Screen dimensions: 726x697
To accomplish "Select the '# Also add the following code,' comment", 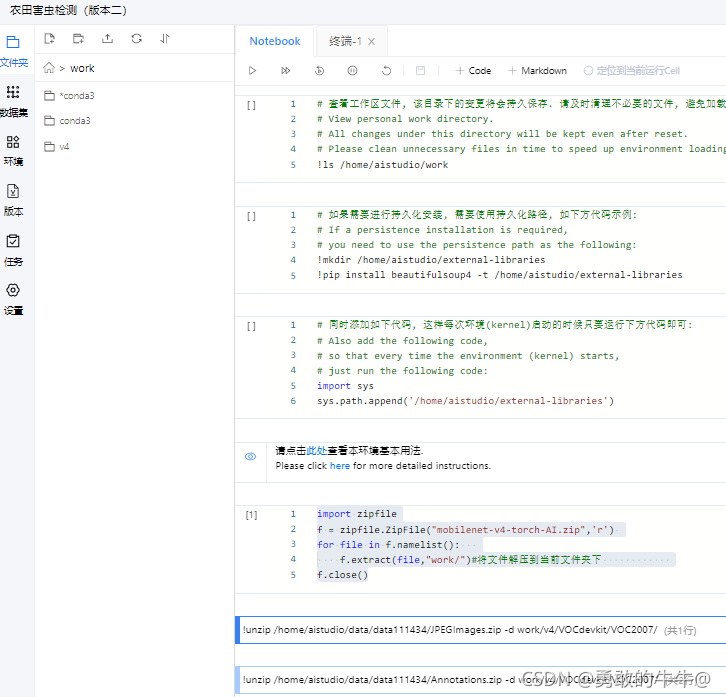I will click(402, 341).
